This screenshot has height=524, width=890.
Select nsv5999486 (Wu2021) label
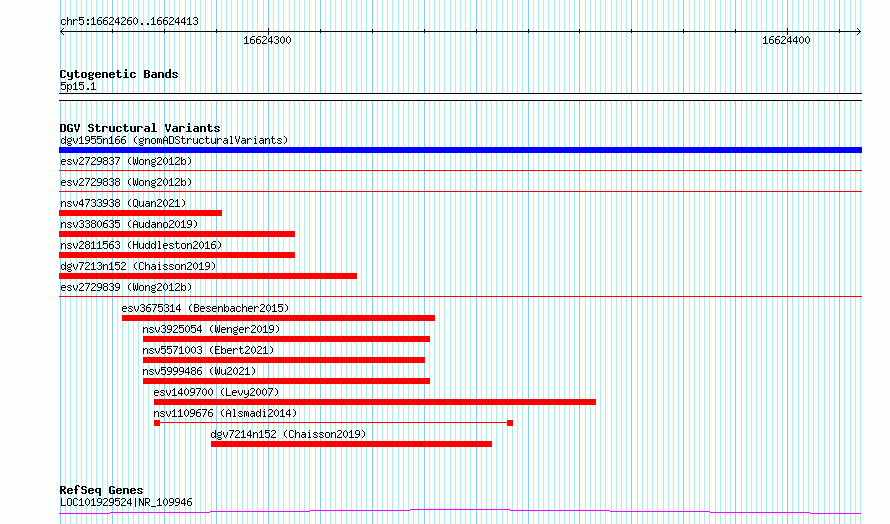199,371
